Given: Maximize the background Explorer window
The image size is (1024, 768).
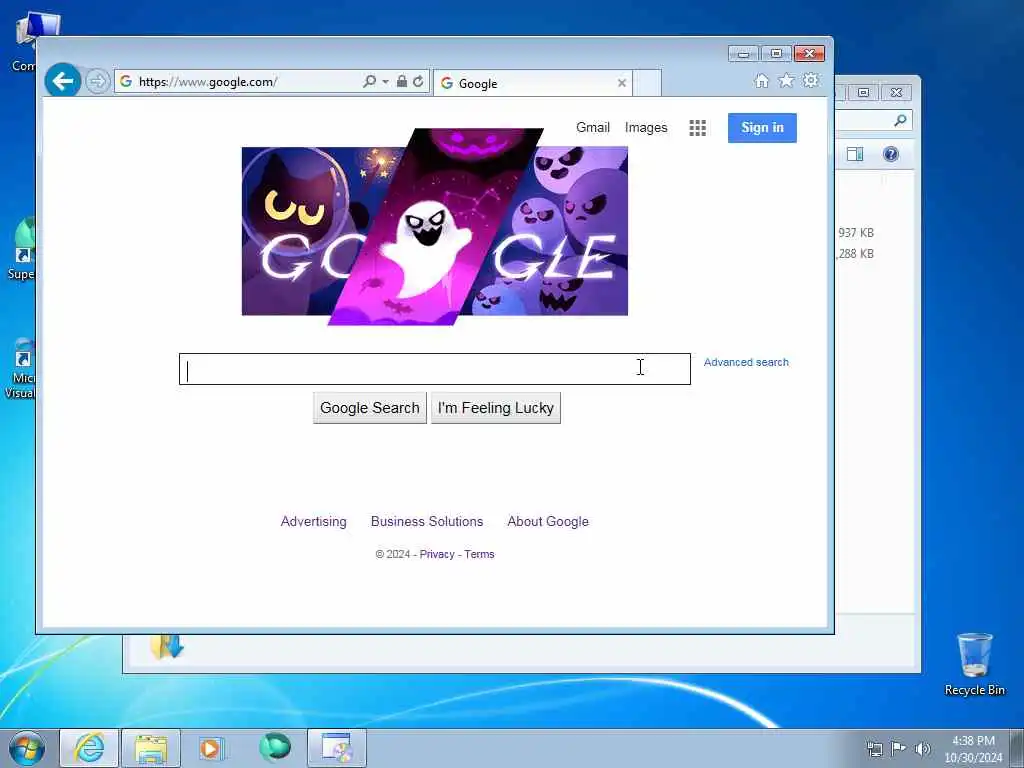Looking at the screenshot, I should pyautogui.click(x=863, y=93).
